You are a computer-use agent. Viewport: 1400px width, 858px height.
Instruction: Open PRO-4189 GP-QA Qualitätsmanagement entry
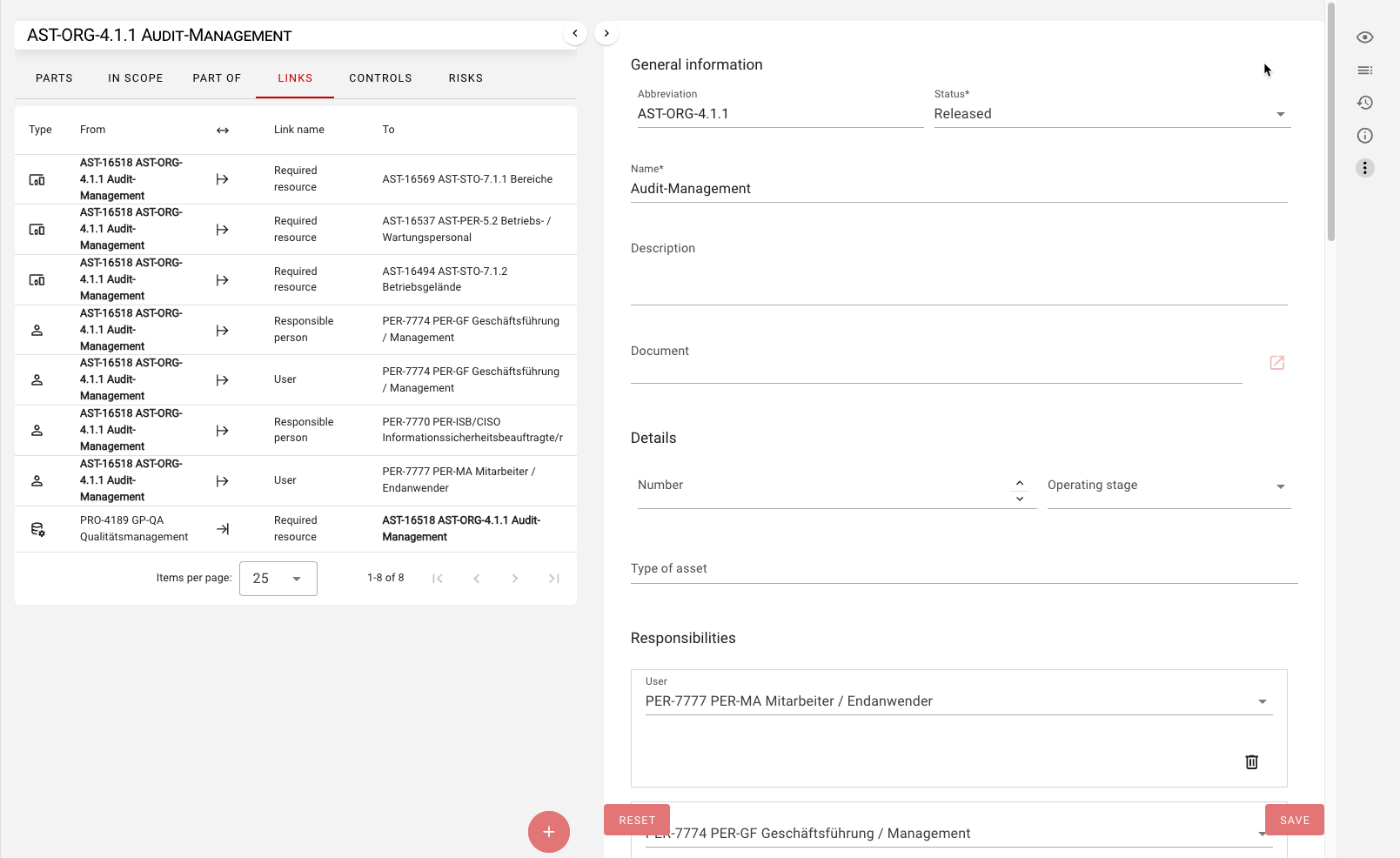134,529
